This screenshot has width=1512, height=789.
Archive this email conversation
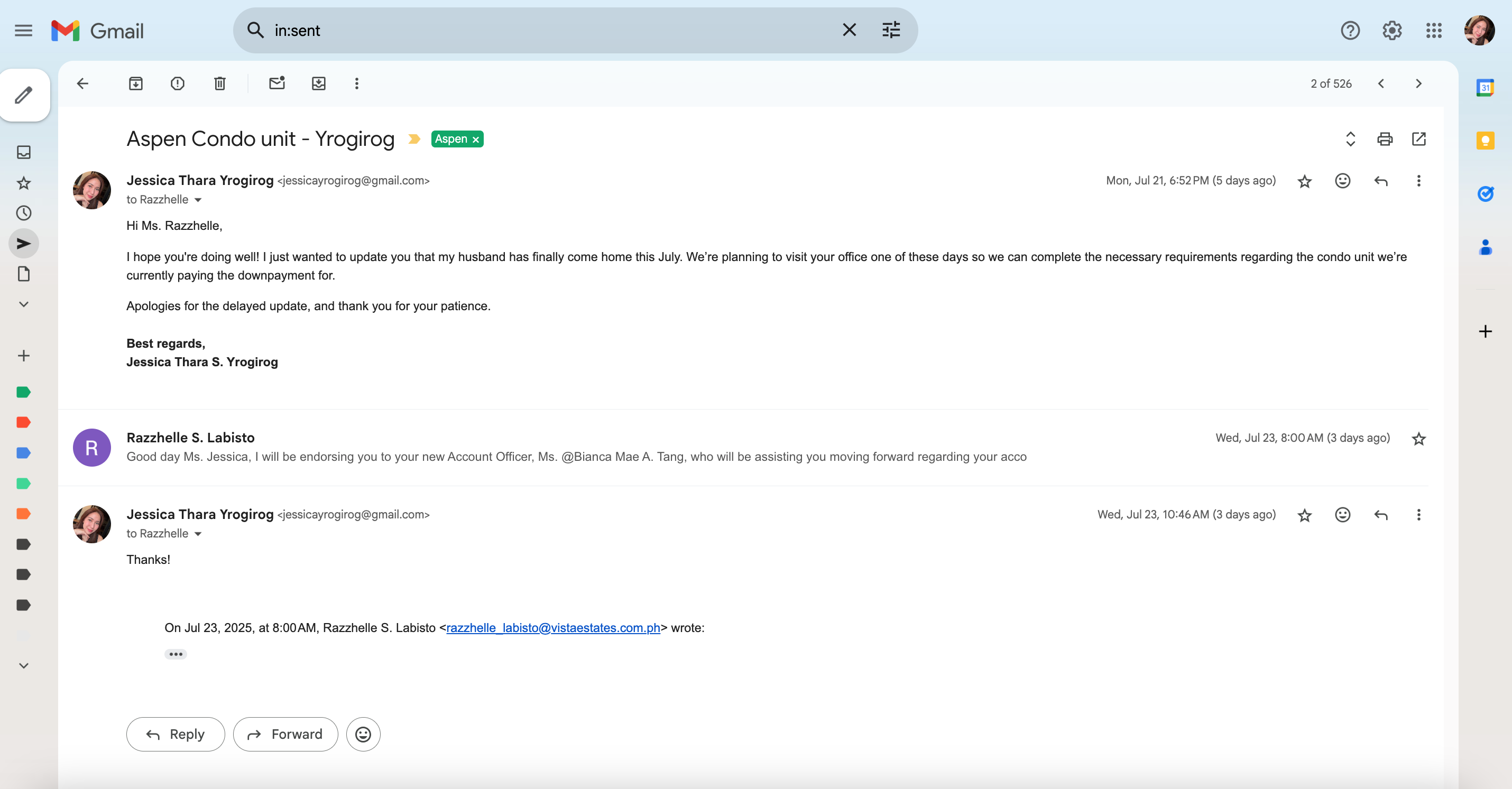pyautogui.click(x=135, y=83)
